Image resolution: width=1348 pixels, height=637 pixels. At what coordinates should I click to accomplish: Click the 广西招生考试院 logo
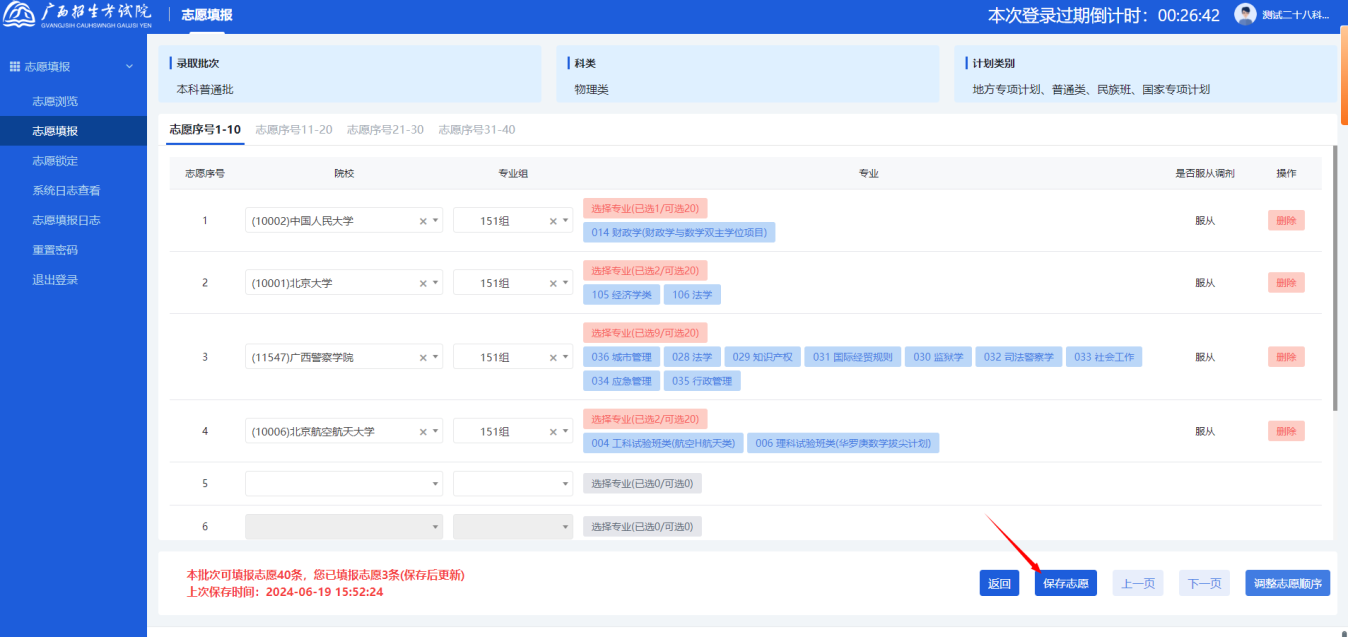(x=77, y=15)
